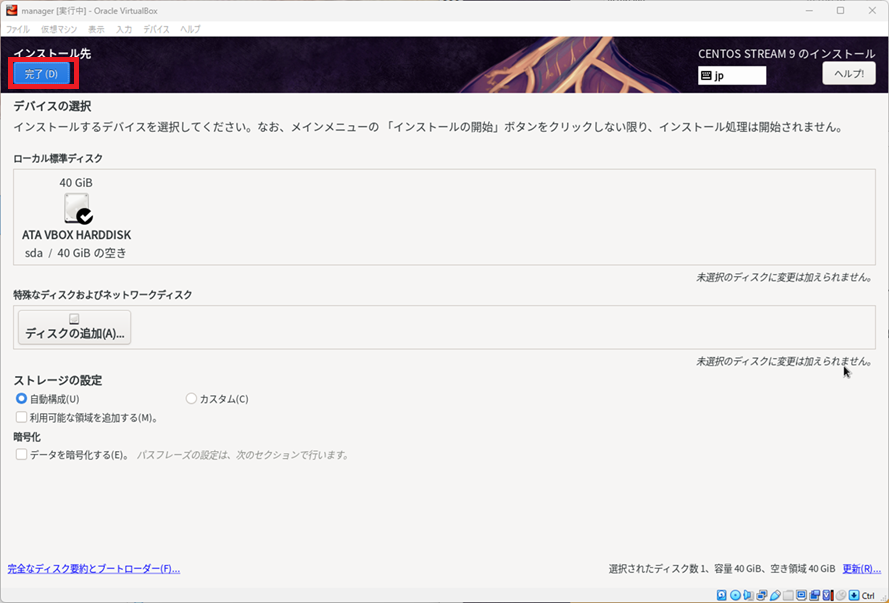Close the VirtualBox manager window

click(x=873, y=11)
